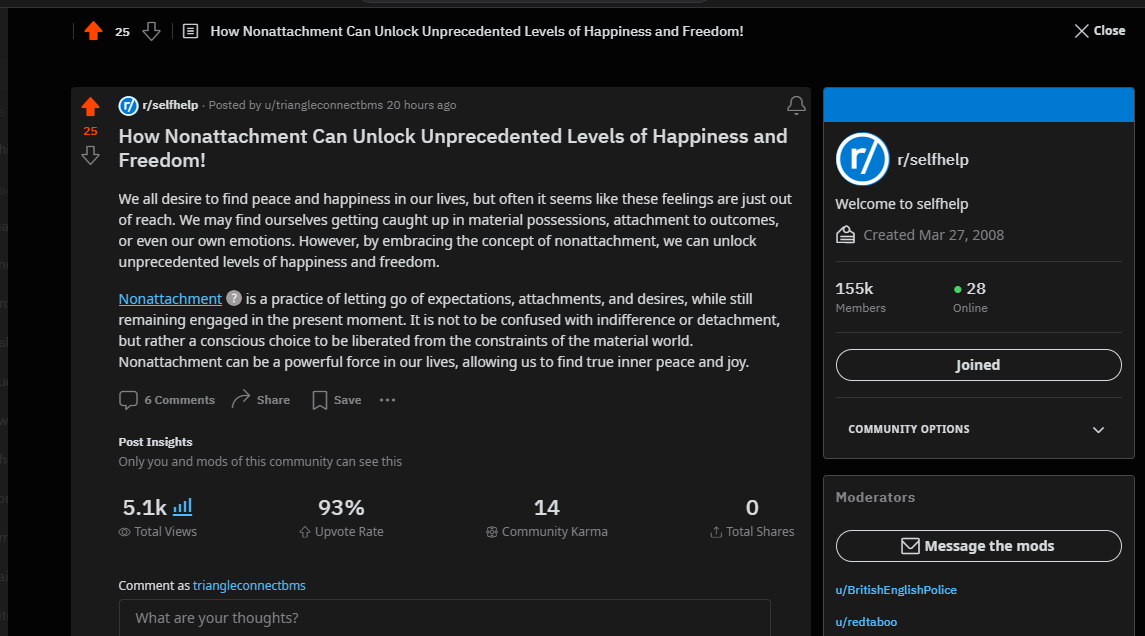Click the Moderators heading

point(875,497)
